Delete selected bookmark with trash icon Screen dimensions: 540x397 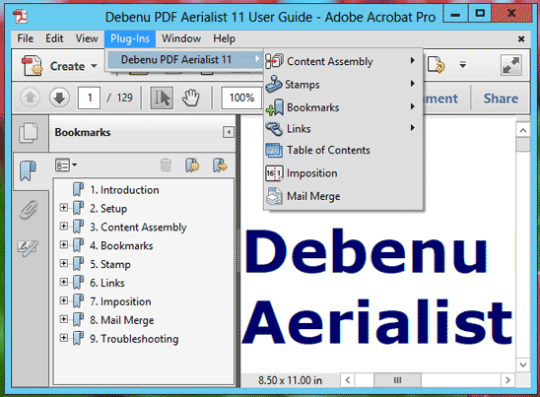[x=166, y=165]
